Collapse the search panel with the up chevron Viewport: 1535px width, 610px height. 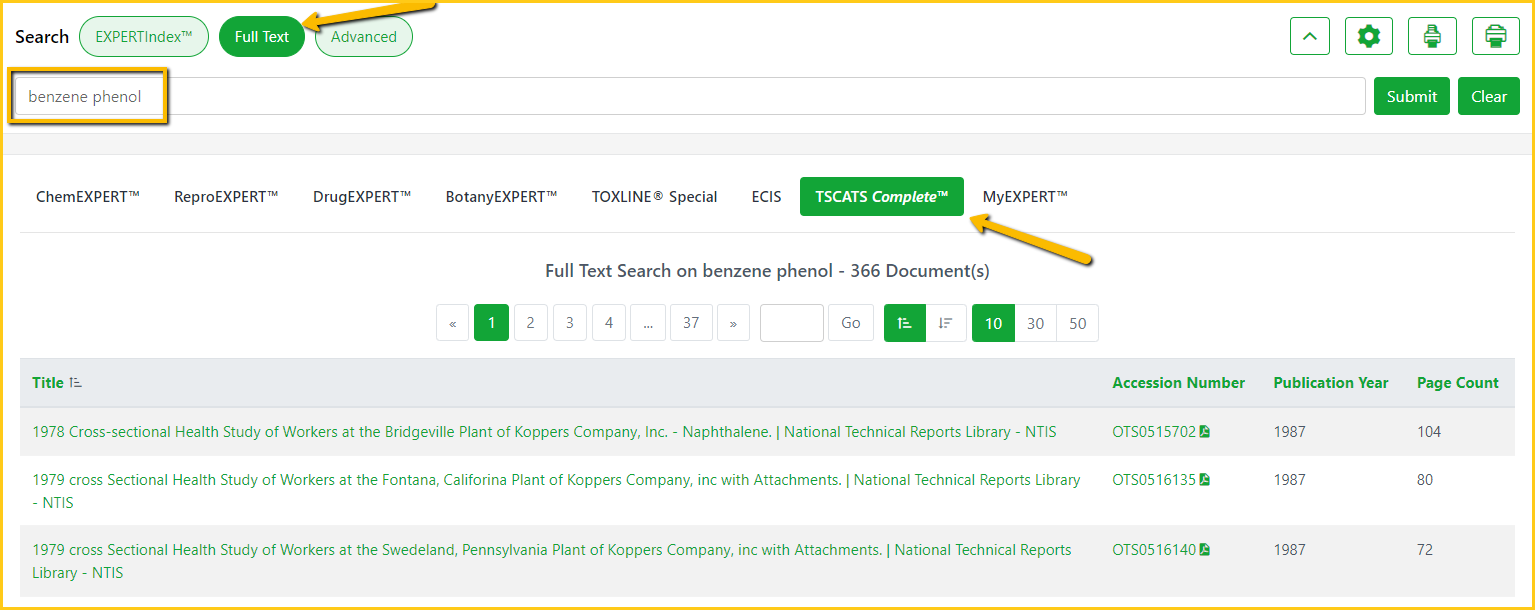(x=1310, y=37)
